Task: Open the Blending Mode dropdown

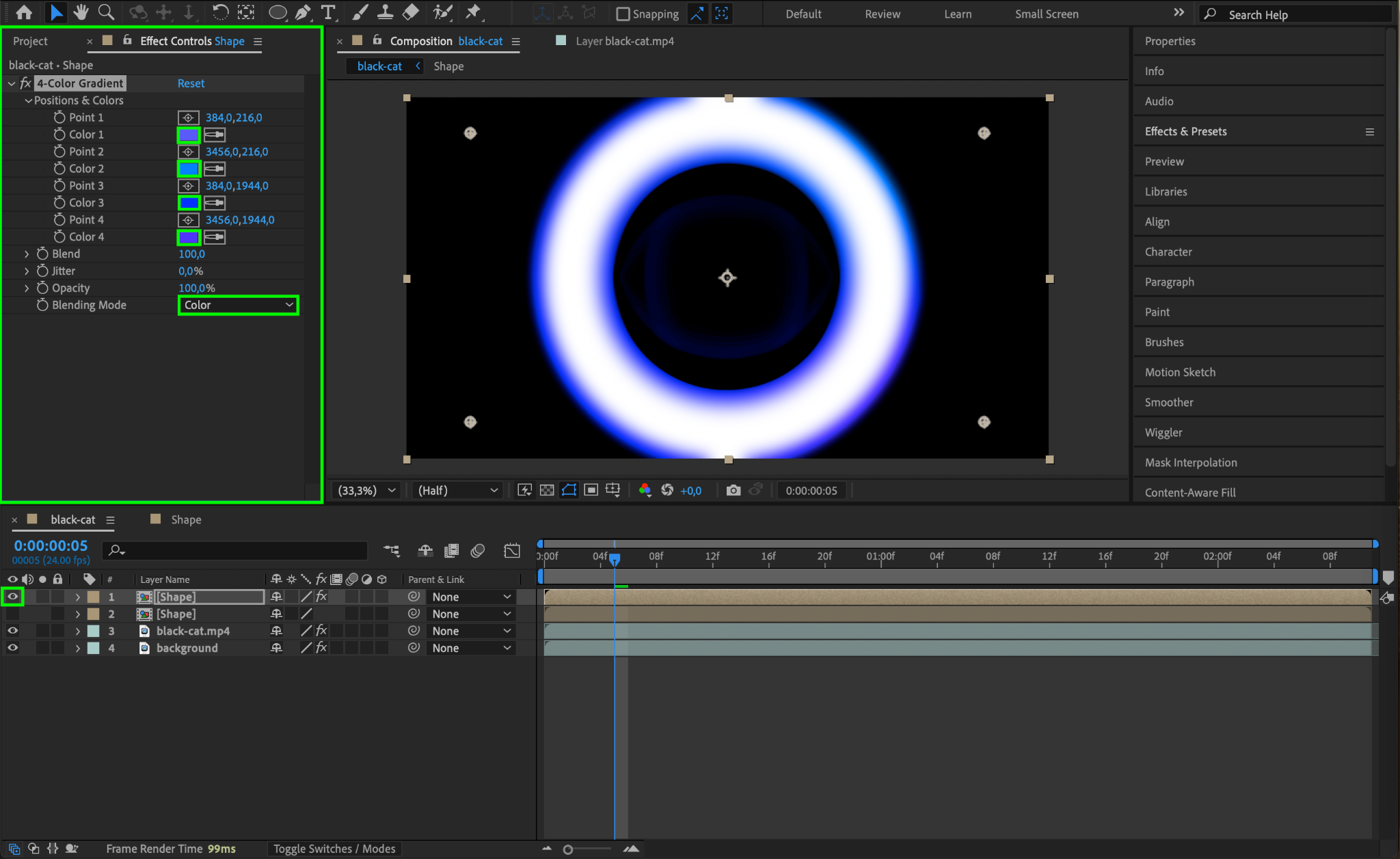Action: [238, 305]
